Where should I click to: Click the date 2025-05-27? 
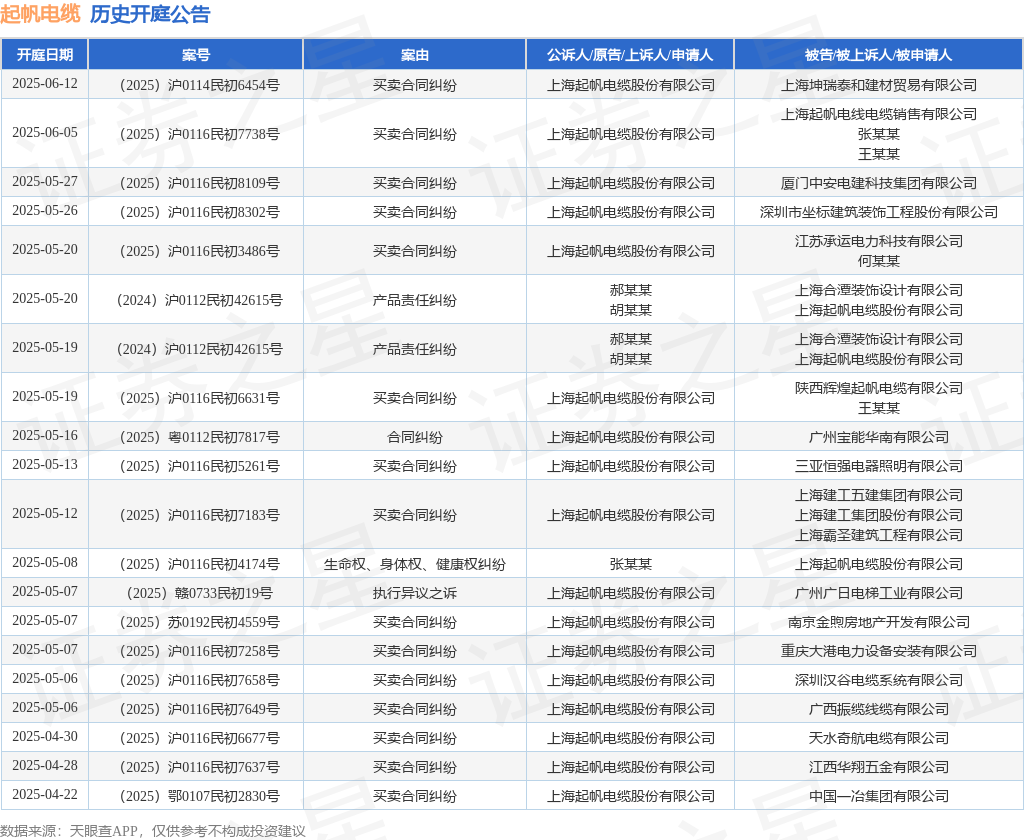point(44,182)
